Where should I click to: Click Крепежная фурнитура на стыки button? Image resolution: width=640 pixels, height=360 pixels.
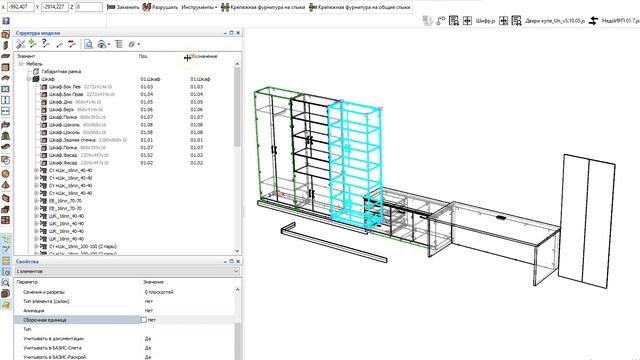pyautogui.click(x=263, y=7)
